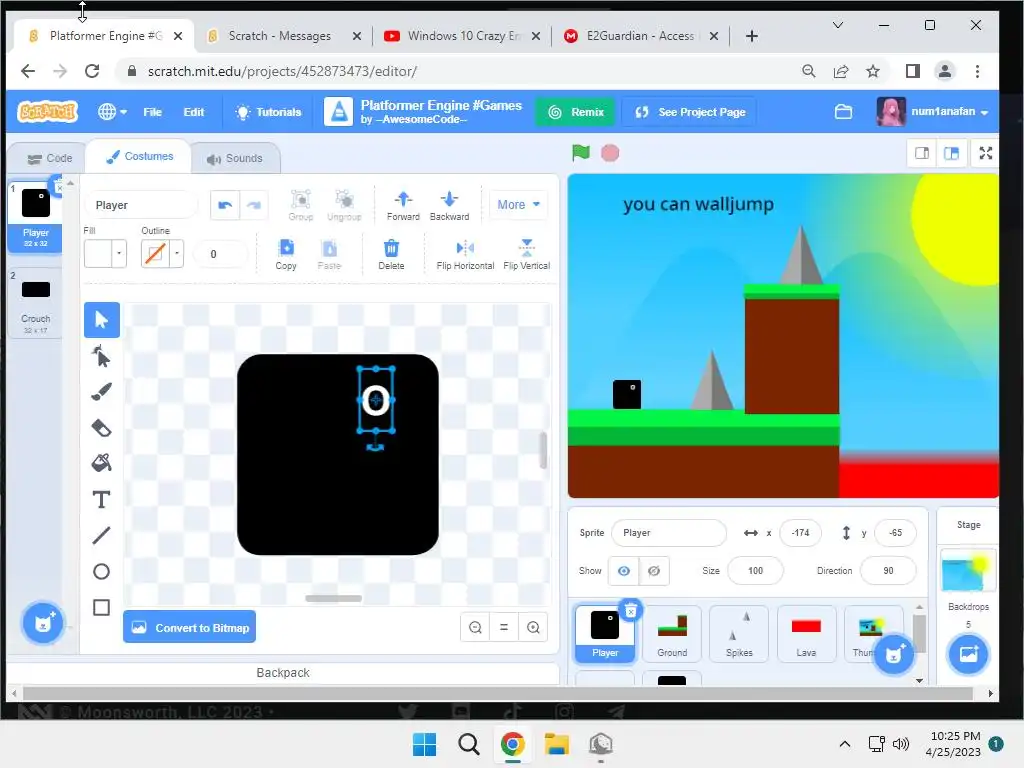Select the Spikes sprite

pos(739,633)
